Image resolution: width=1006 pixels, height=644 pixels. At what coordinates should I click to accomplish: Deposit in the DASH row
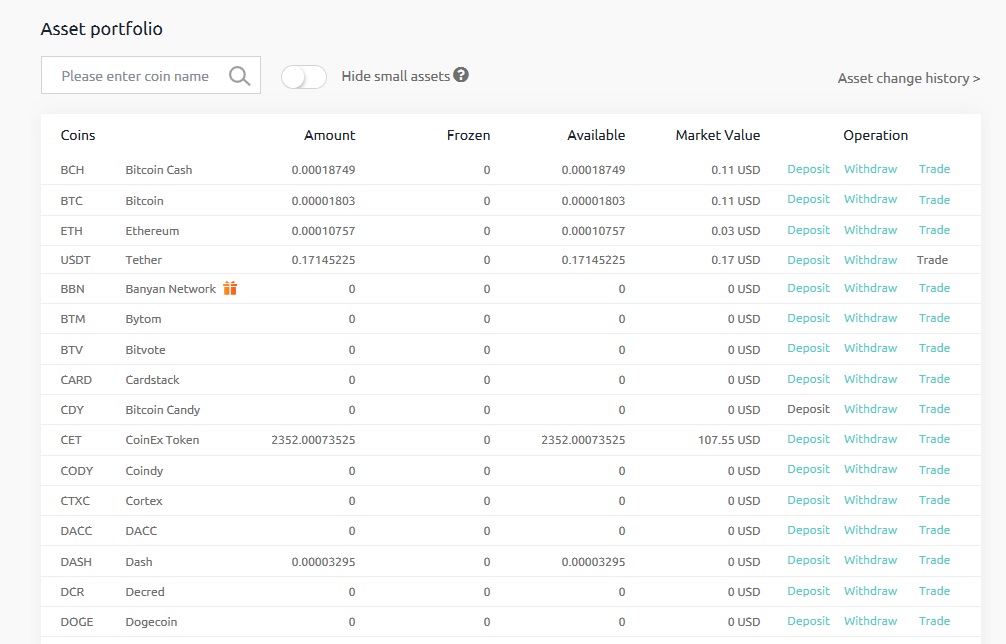pos(808,560)
